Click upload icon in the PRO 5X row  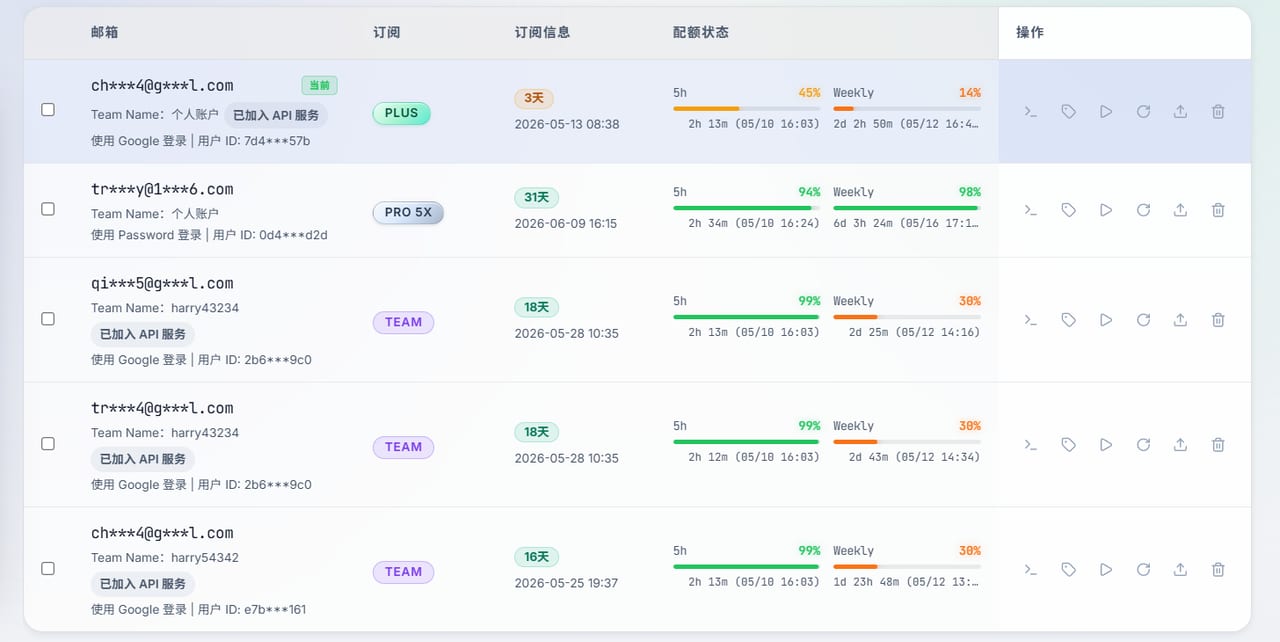click(1180, 210)
